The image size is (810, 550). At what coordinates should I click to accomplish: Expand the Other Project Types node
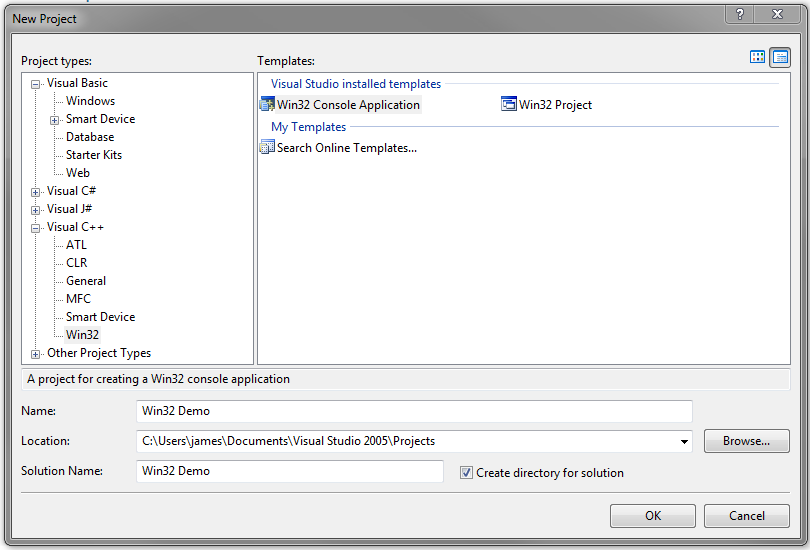[37, 354]
